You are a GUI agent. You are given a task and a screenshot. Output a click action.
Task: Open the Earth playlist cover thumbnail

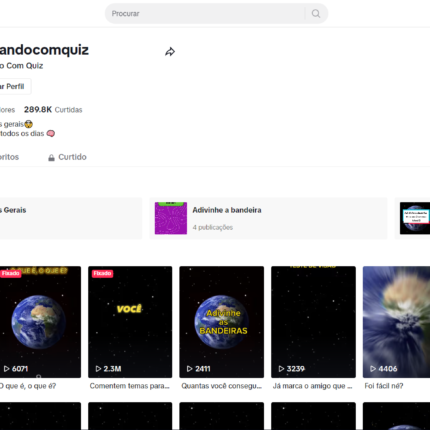pos(415,218)
